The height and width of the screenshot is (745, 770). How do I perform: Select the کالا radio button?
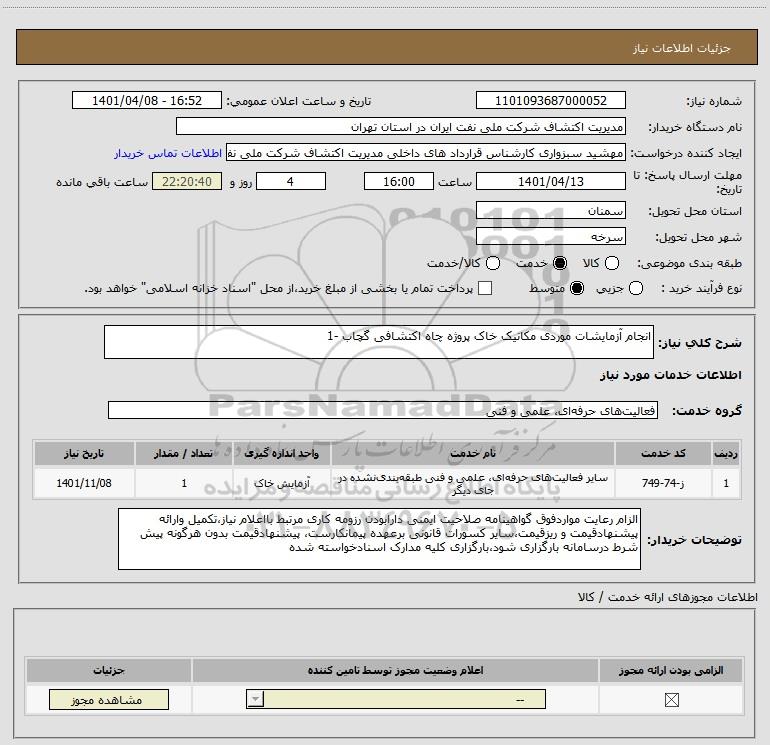(x=612, y=263)
